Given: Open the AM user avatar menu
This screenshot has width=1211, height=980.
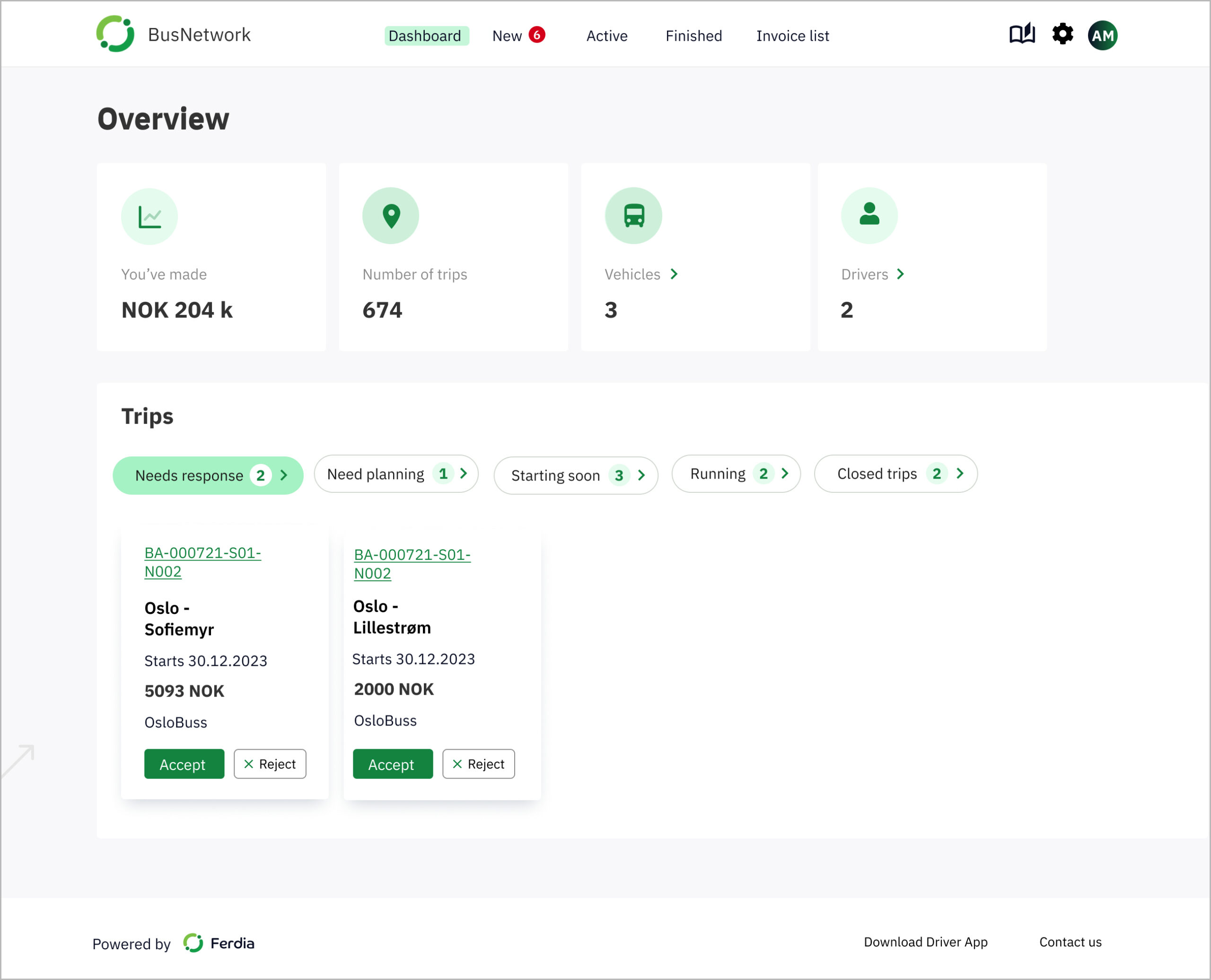Looking at the screenshot, I should 1103,35.
